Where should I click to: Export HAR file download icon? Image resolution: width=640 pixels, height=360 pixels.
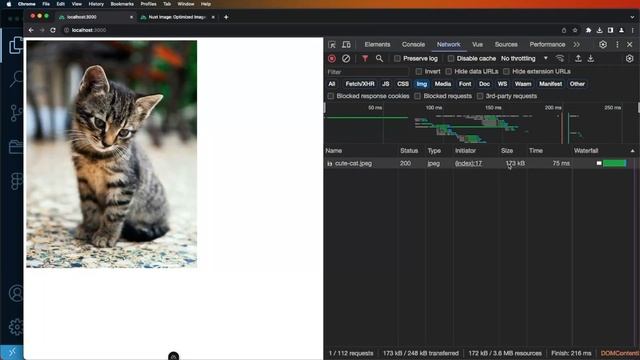[591, 59]
